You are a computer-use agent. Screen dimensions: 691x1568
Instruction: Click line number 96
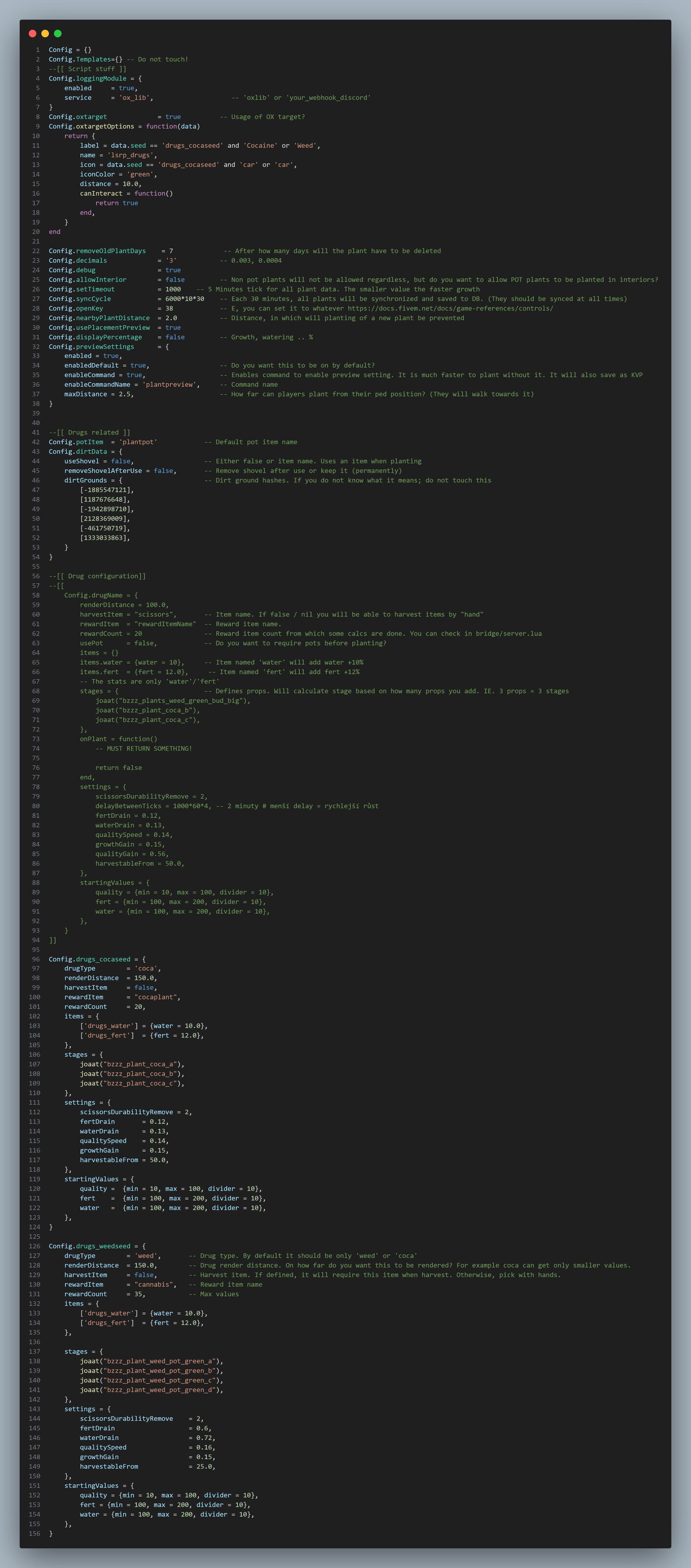coord(36,959)
